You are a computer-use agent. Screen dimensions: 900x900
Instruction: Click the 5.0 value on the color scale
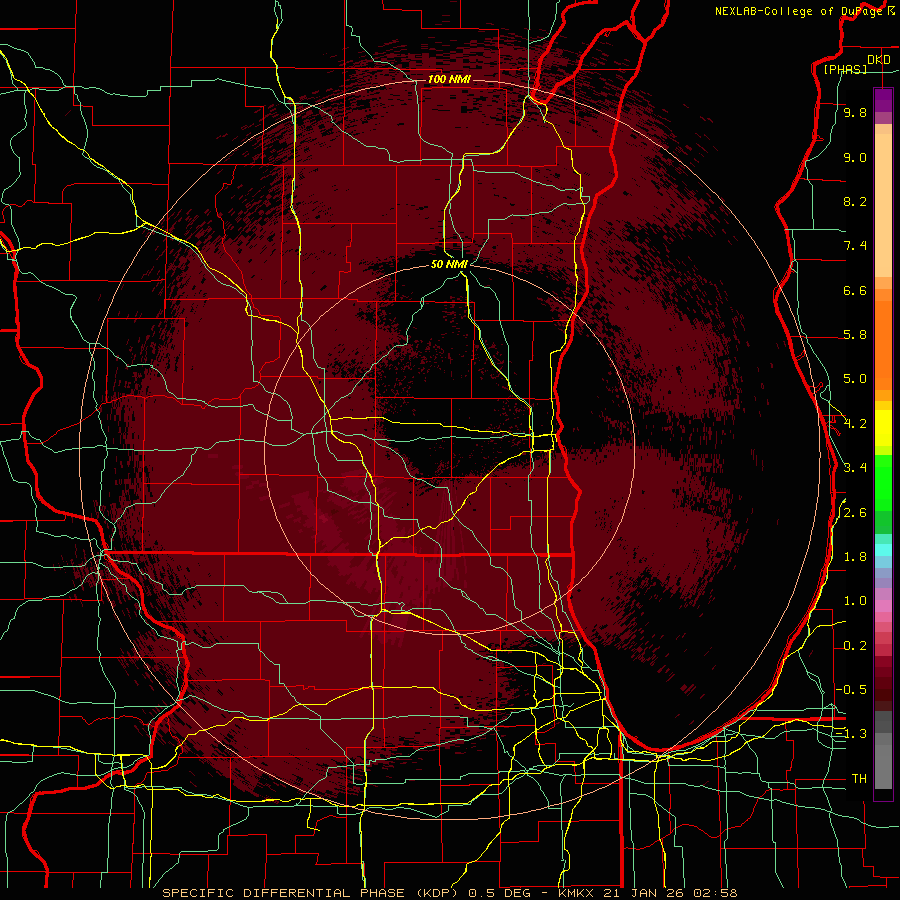tap(855, 379)
